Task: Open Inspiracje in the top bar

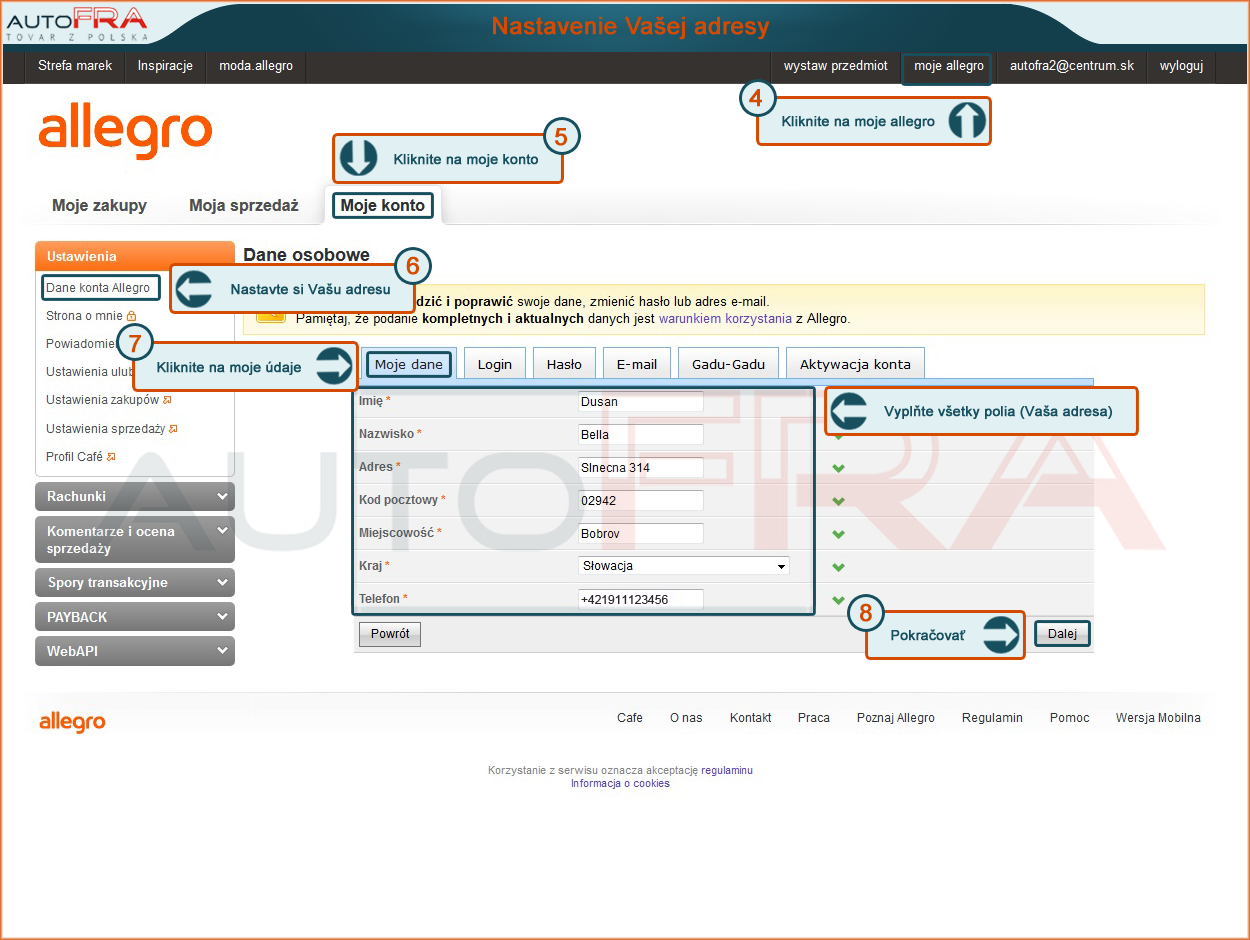Action: 165,66
